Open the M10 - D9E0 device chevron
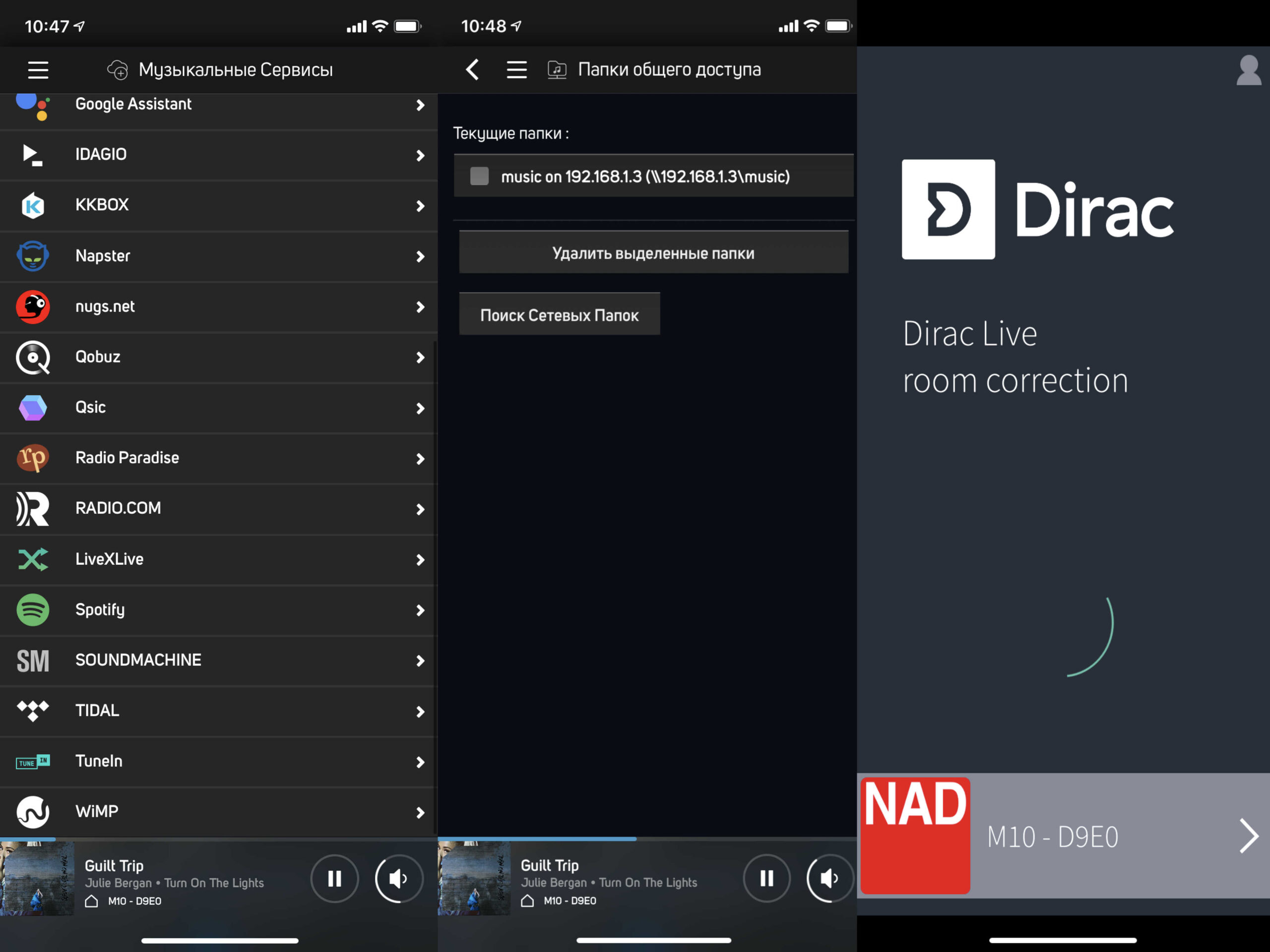The image size is (1270, 952). 1248,835
